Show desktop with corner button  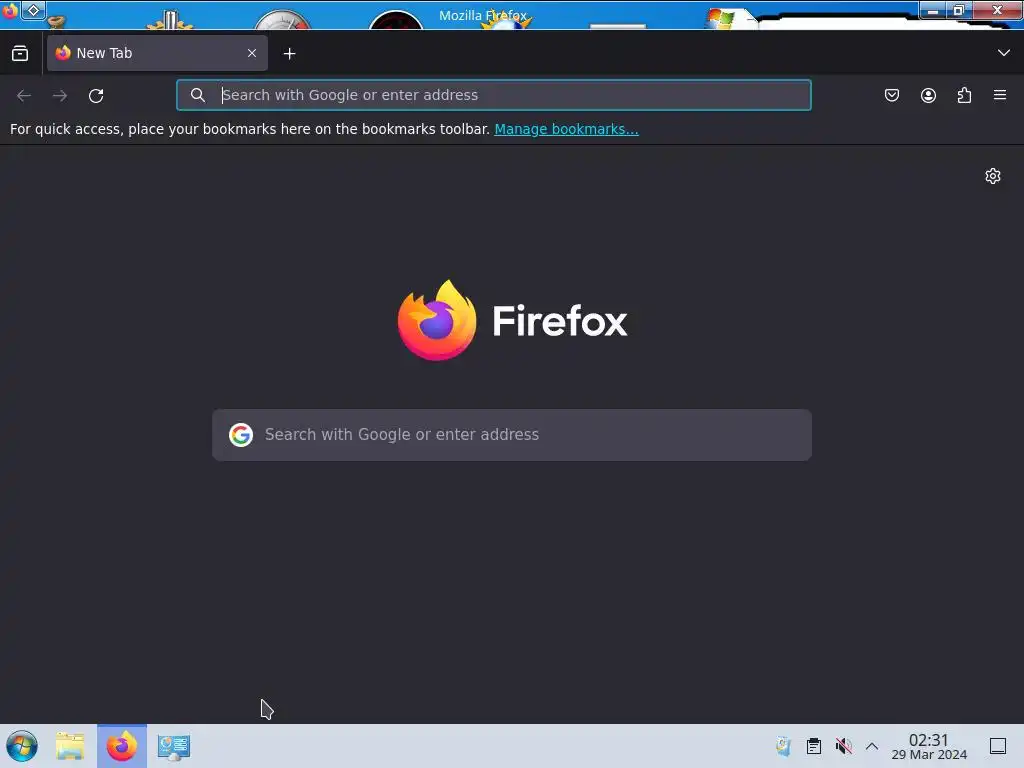pos(998,746)
